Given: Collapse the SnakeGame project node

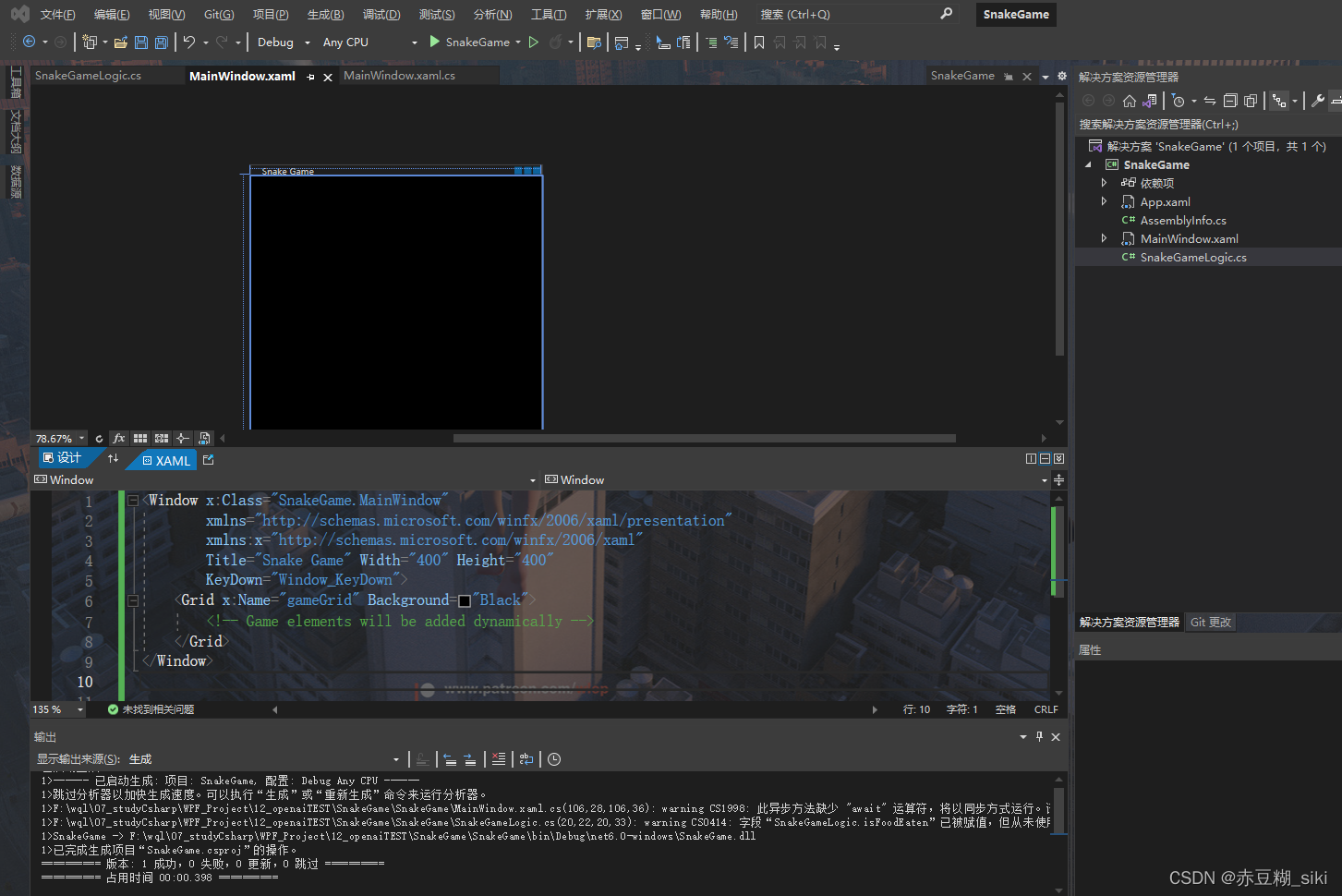Looking at the screenshot, I should tap(1088, 164).
